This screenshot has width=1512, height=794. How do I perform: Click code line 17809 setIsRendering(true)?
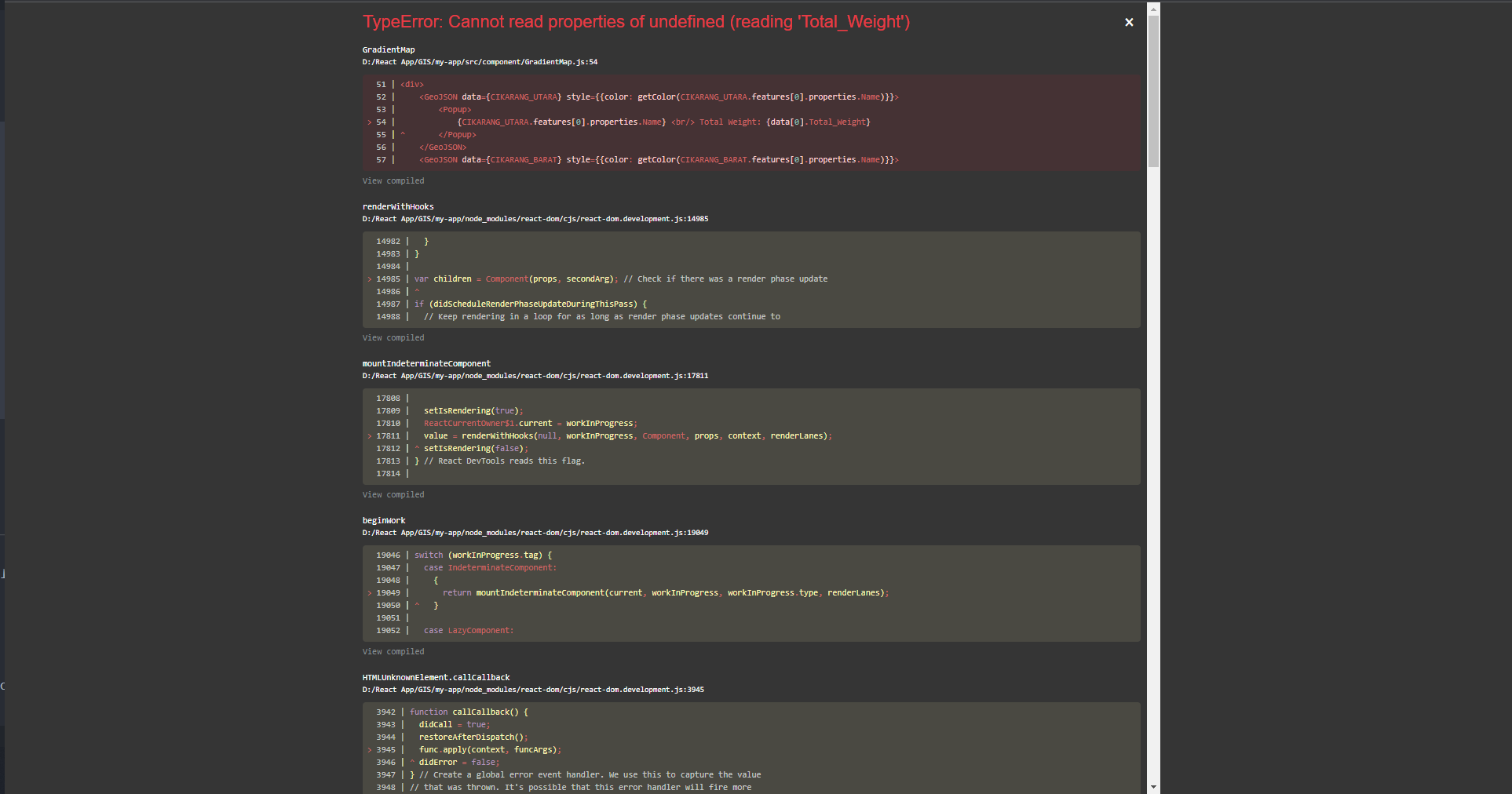pyautogui.click(x=450, y=411)
